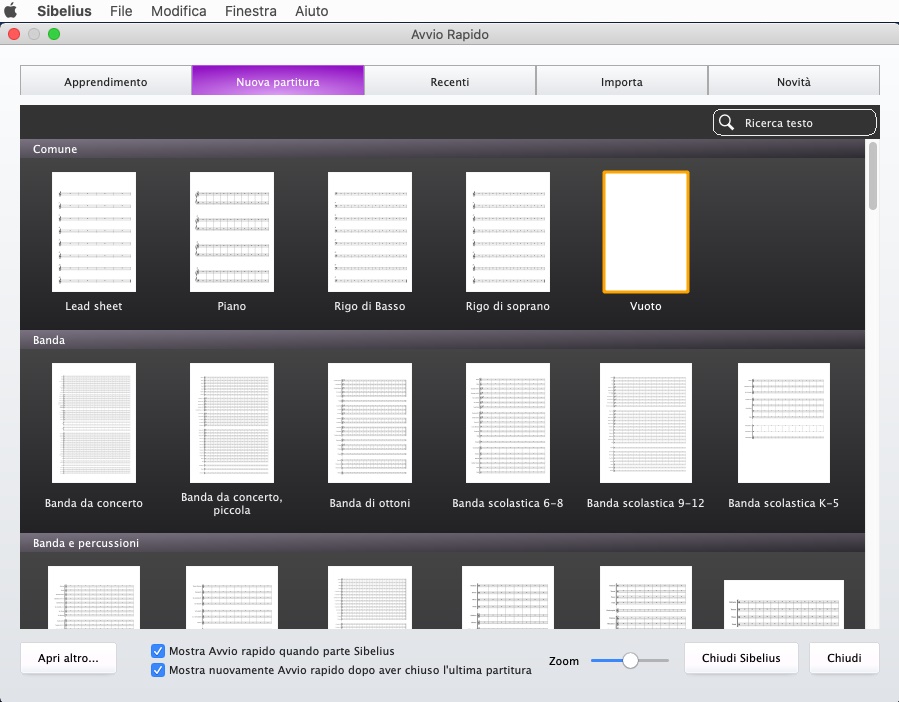Close the Avvio Rapido window
899x702 pixels.
pyautogui.click(x=14, y=34)
